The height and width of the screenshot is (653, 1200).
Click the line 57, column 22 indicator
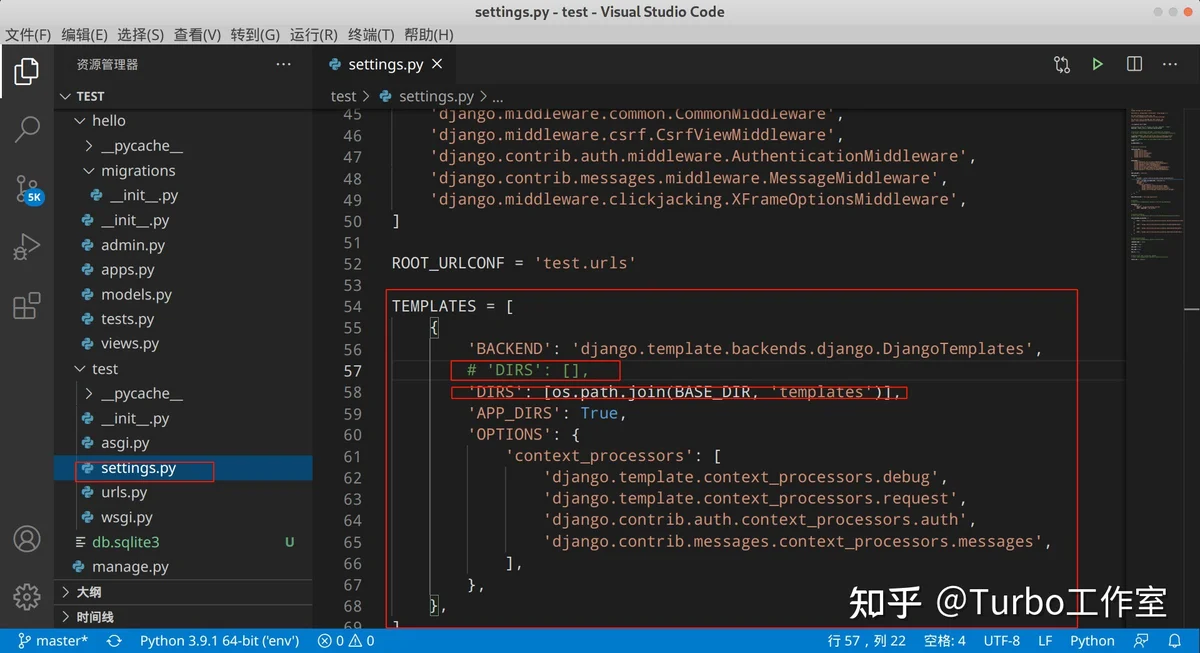point(867,641)
